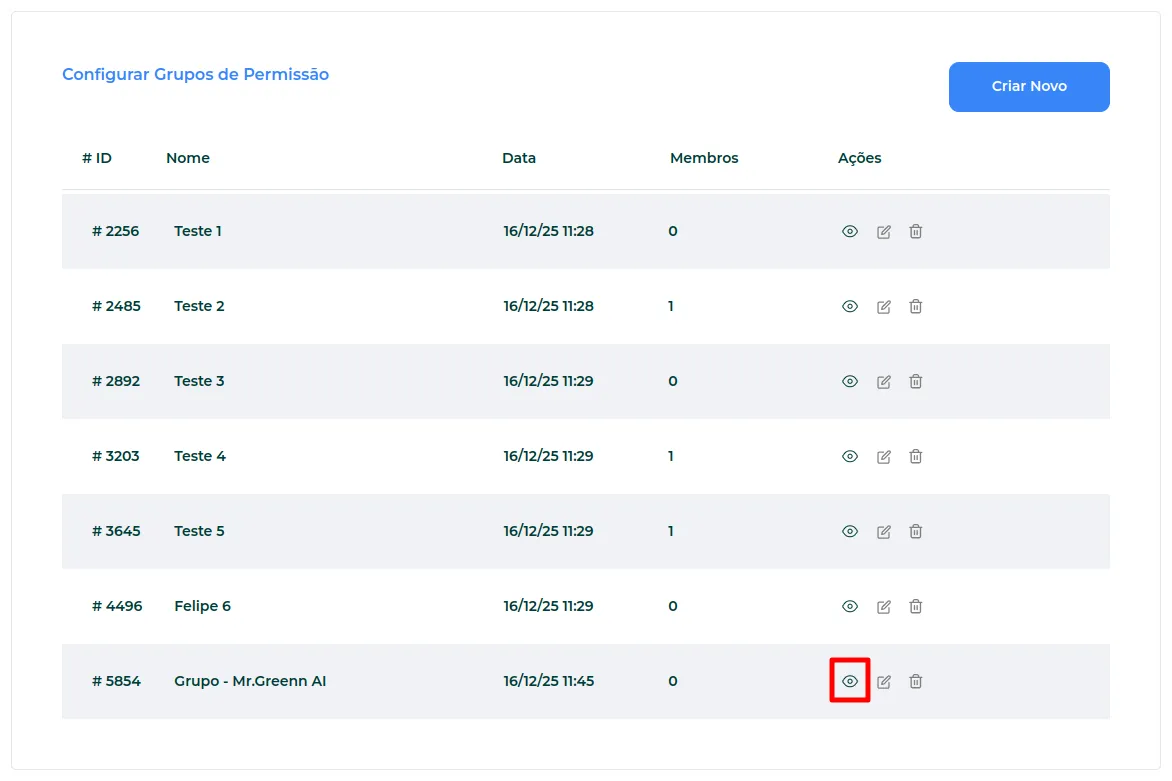Select ID # 4496 cell
Viewport: 1172px width, 781px height.
pyautogui.click(x=117, y=606)
